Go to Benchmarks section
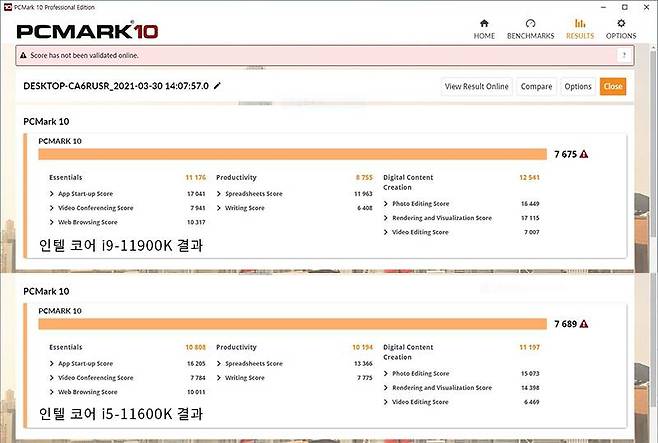 [530, 29]
